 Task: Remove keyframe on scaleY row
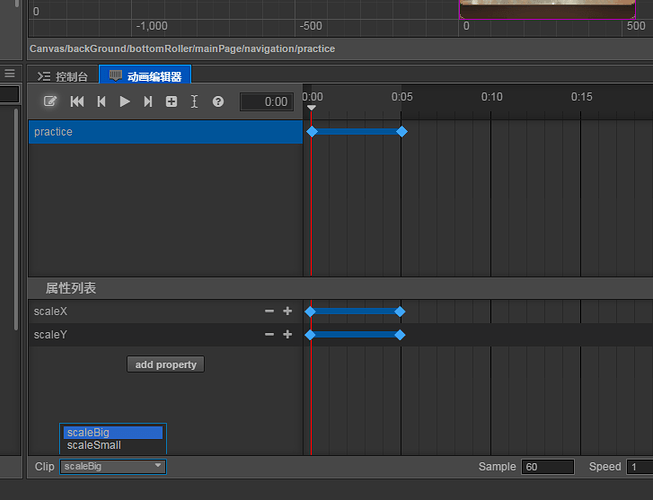point(269,334)
